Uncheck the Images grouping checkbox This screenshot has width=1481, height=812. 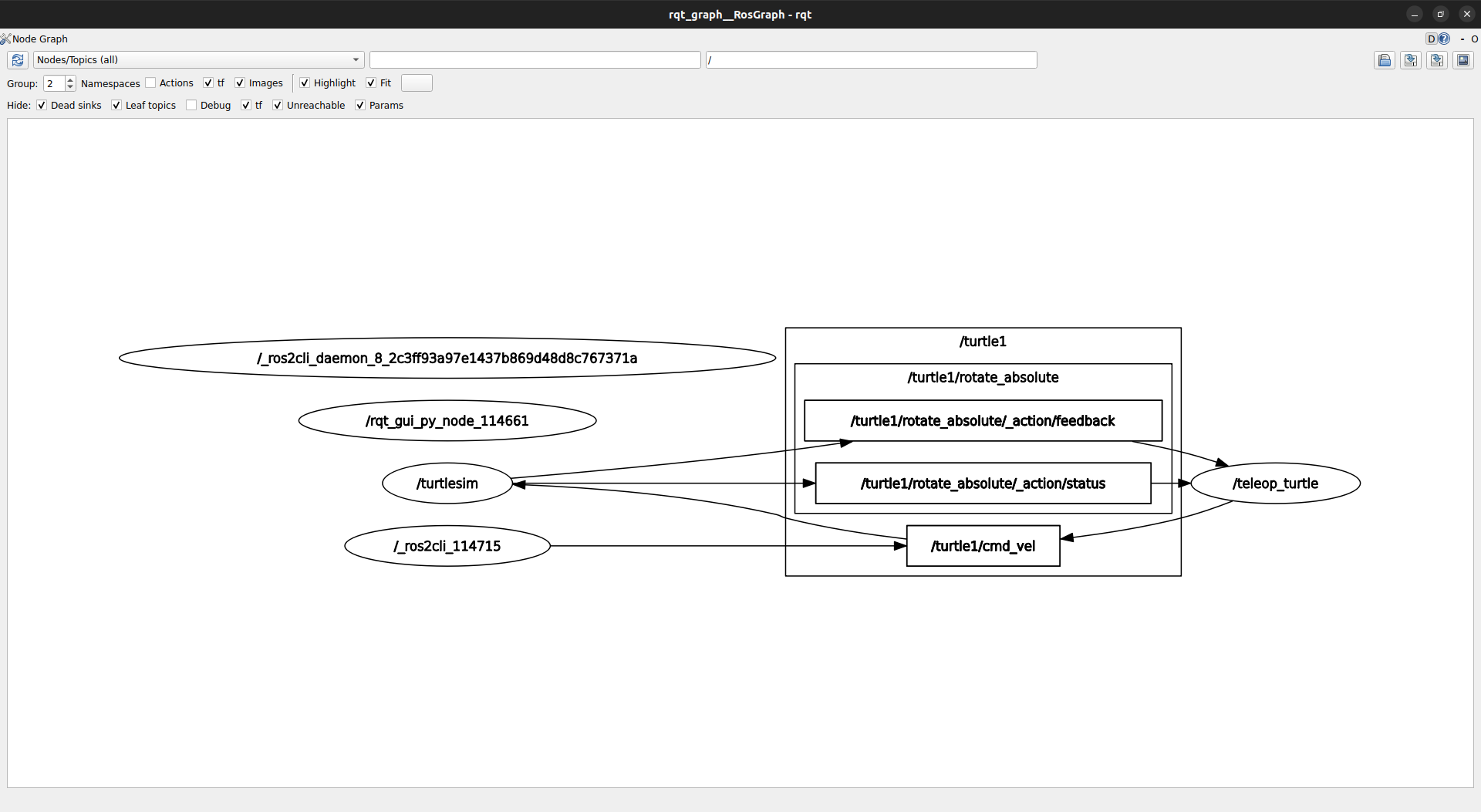240,83
